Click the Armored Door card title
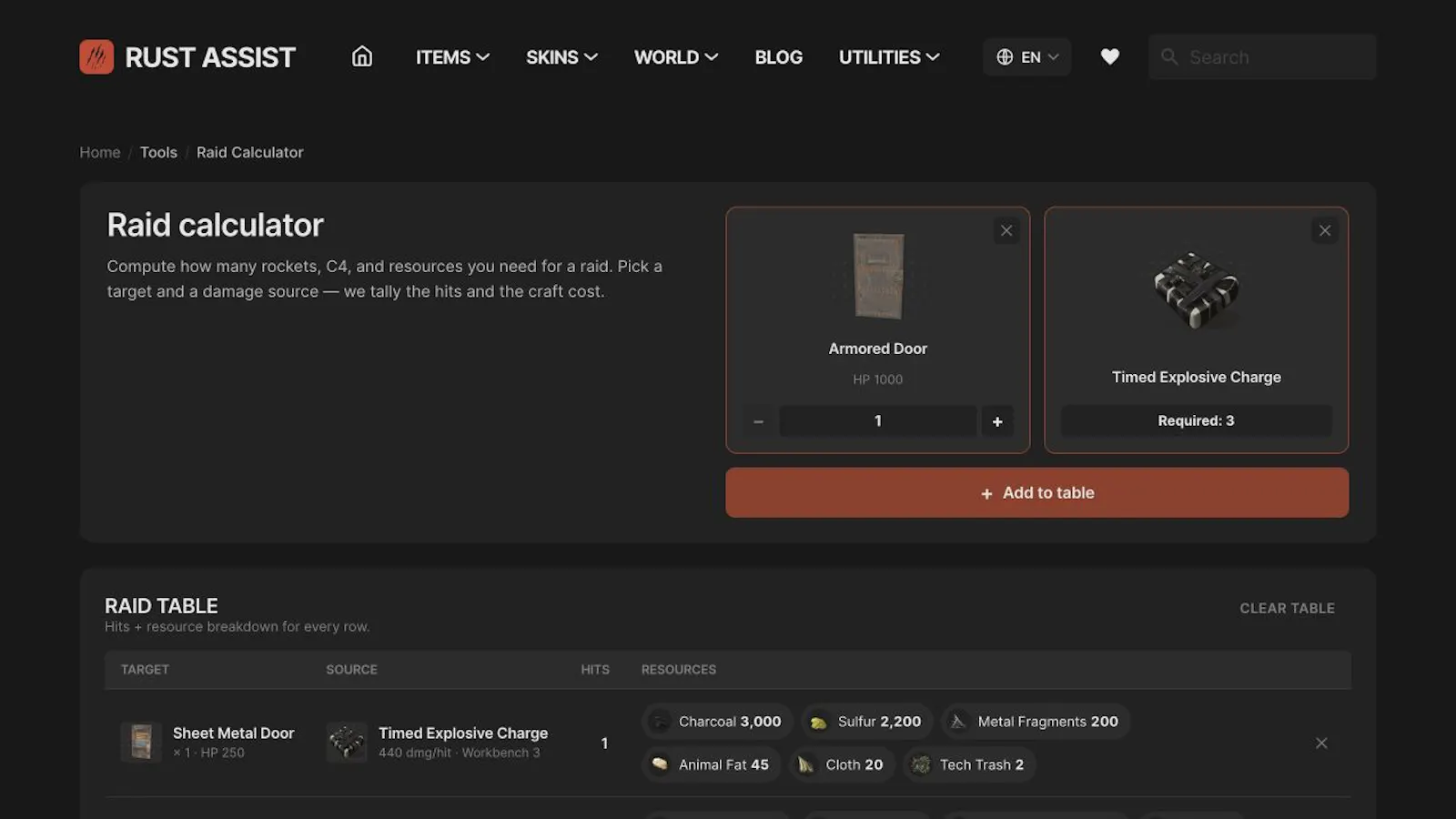 point(878,349)
